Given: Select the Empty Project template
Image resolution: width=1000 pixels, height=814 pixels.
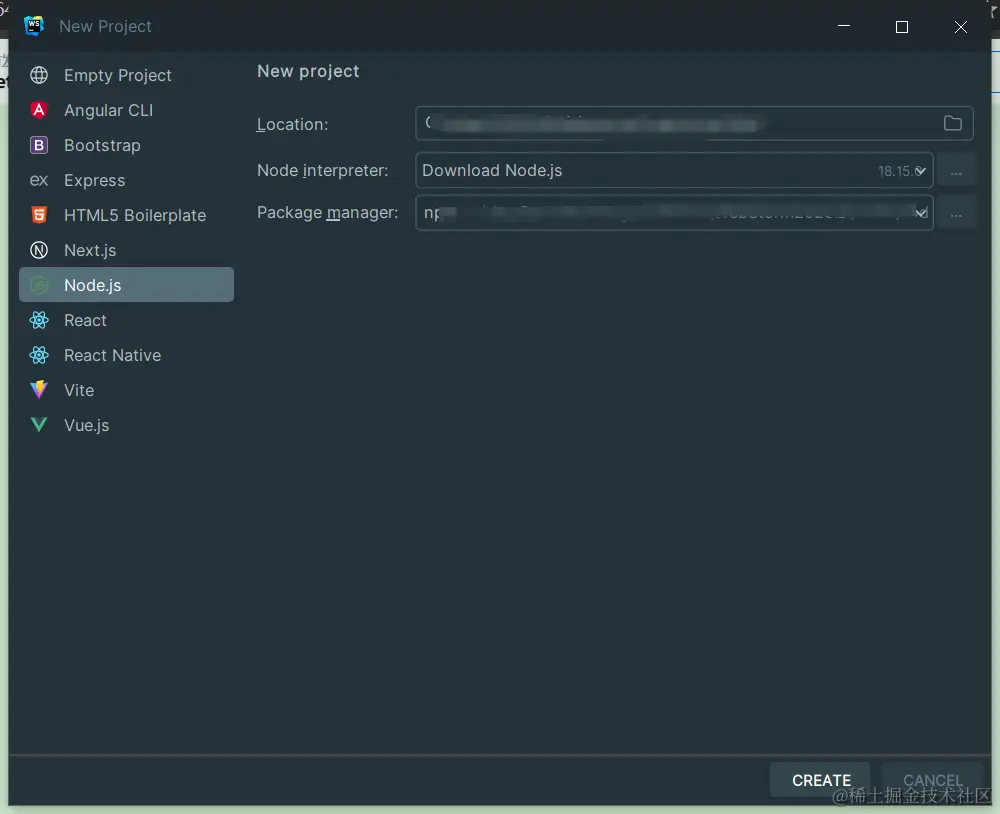Looking at the screenshot, I should click(x=126, y=75).
